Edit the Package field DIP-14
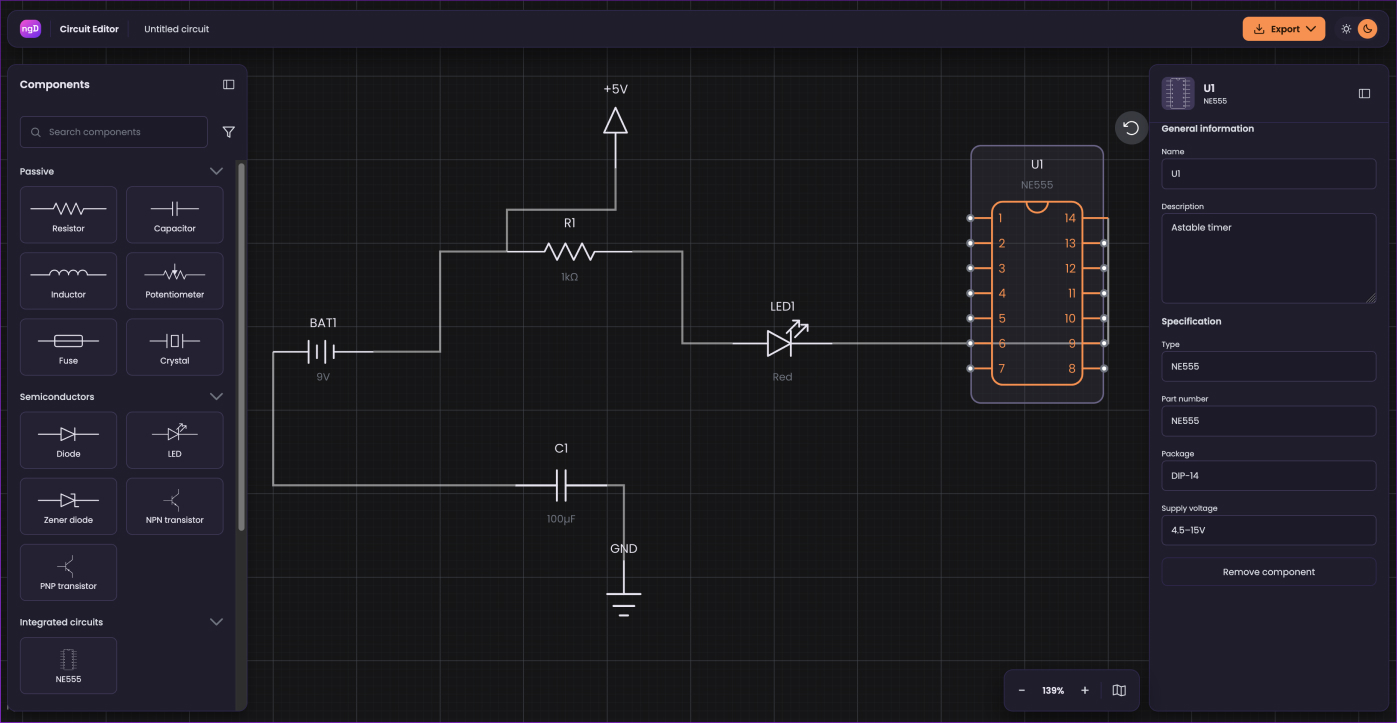Screen dimensions: 1397x723 click(x=1268, y=475)
